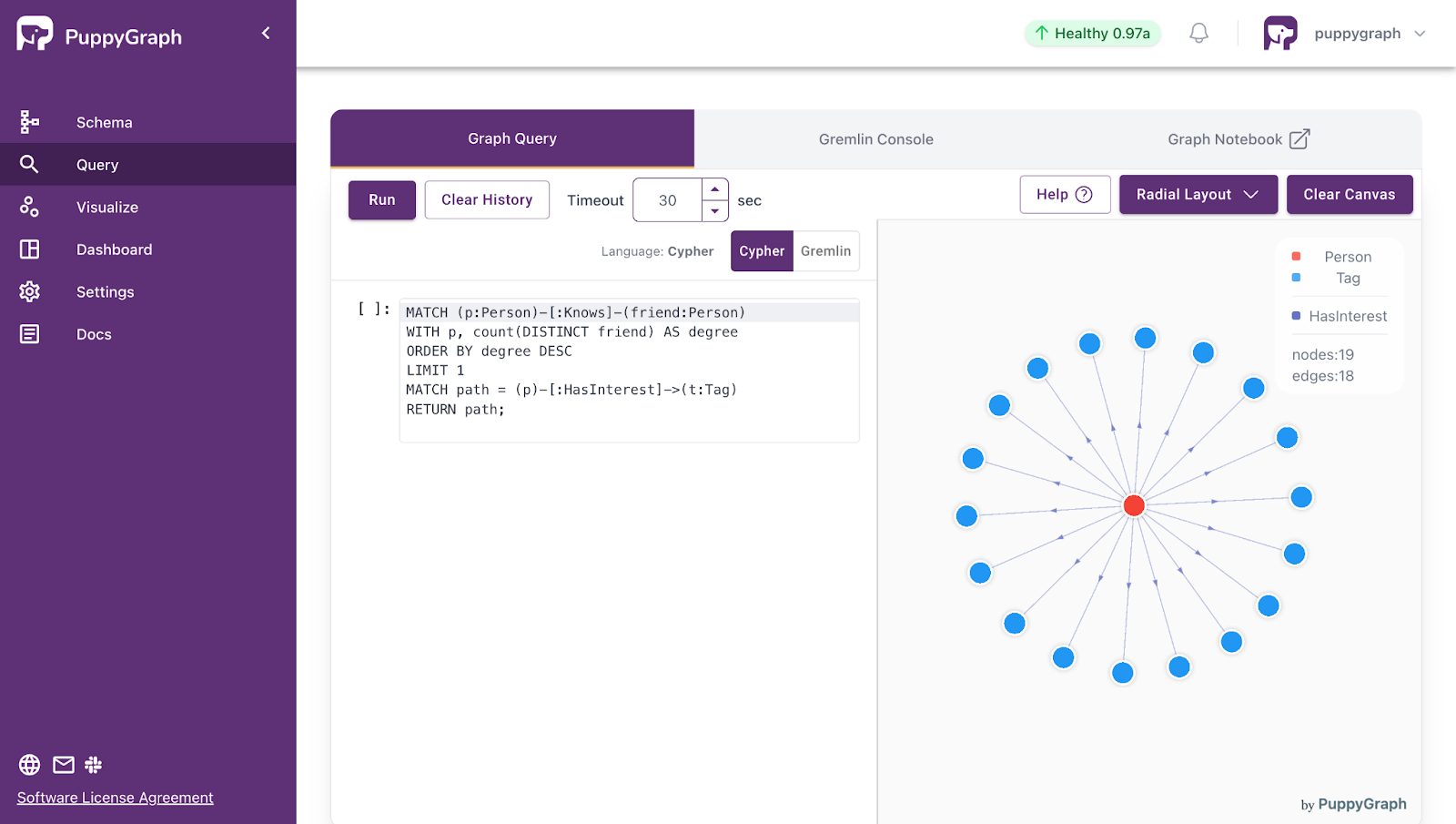Click the Person legend label
The width and height of the screenshot is (1456, 824).
tap(1348, 258)
